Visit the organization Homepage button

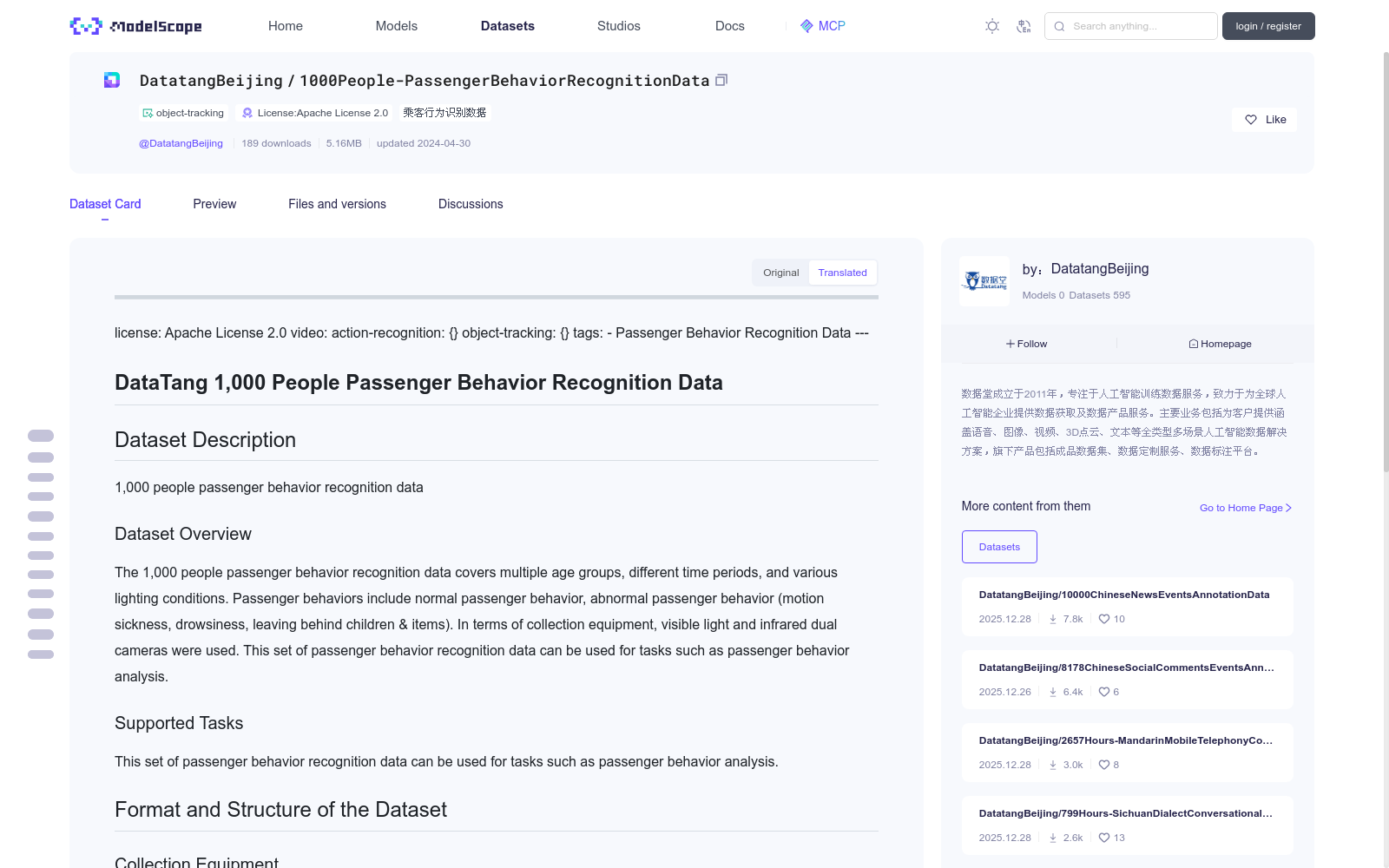(1220, 344)
